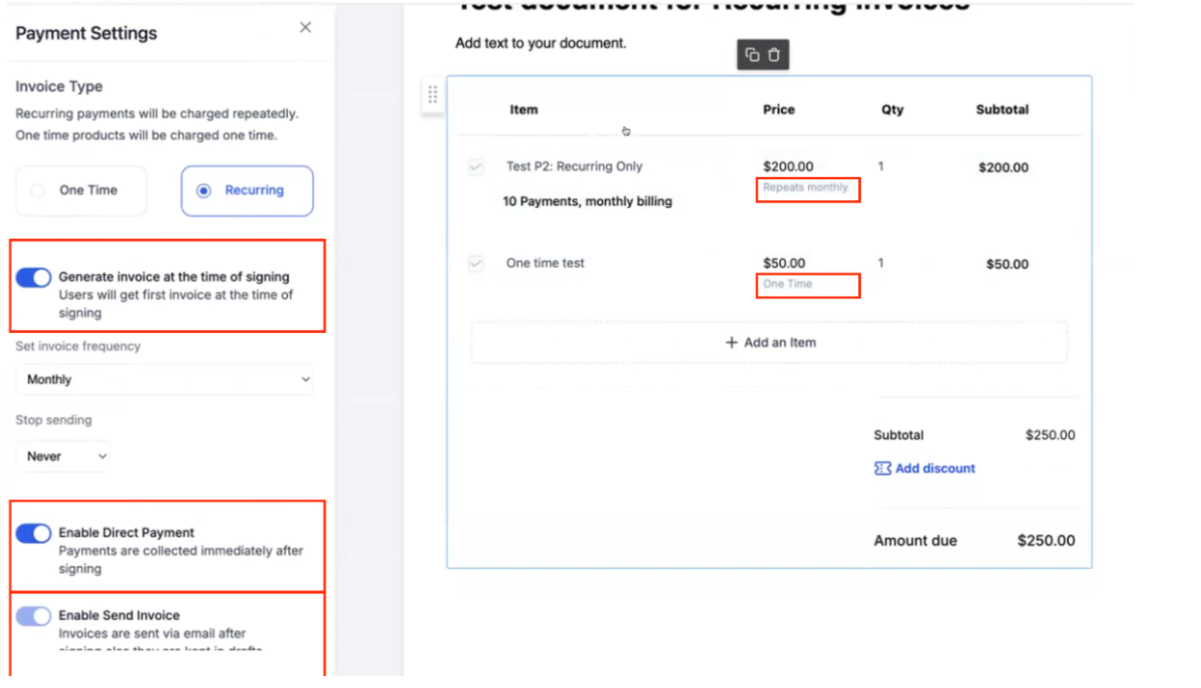1201x688 pixels.
Task: Select the One time test item name
Action: pos(545,263)
